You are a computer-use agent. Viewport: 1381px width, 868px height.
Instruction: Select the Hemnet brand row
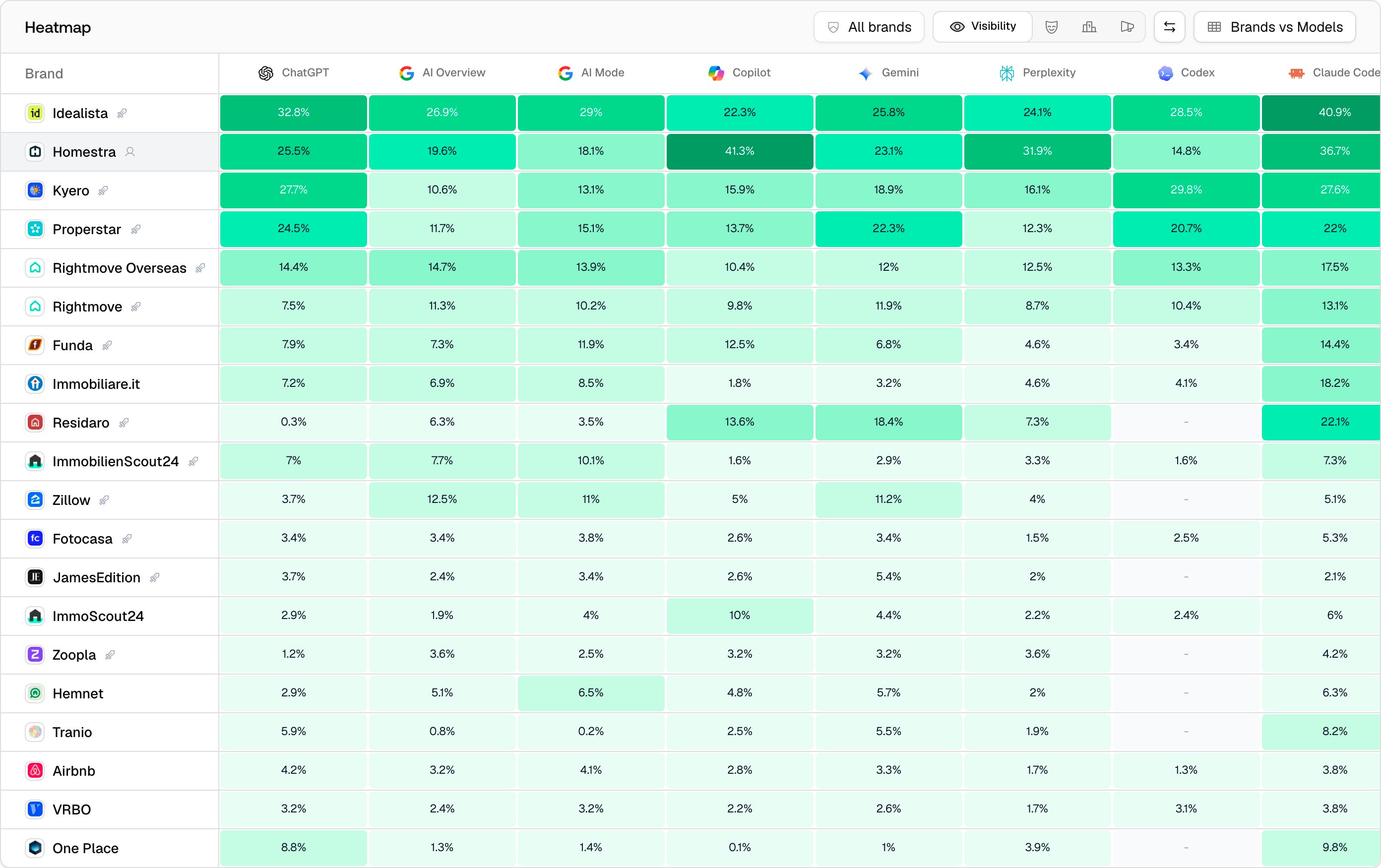pyautogui.click(x=109, y=694)
